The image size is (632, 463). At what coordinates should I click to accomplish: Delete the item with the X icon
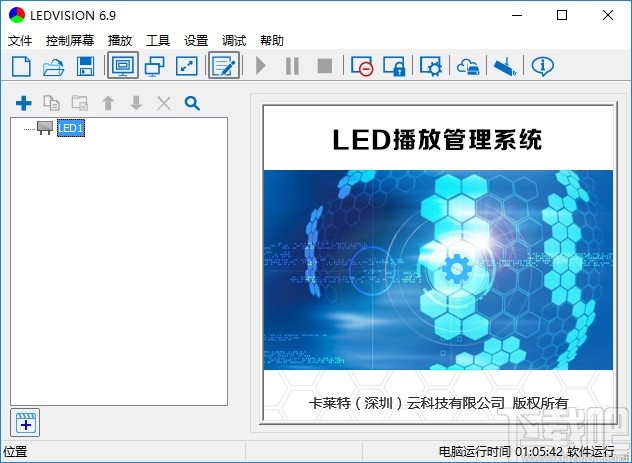coord(164,104)
